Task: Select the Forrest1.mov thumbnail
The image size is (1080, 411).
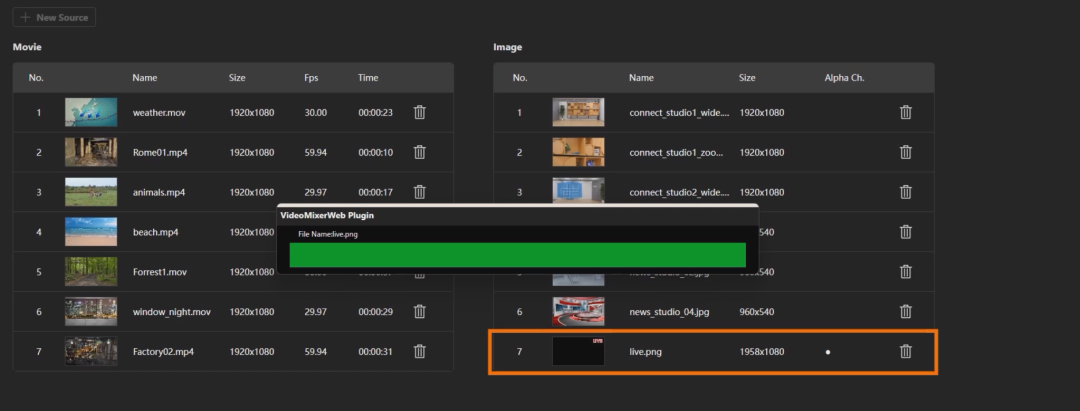Action: coord(91,272)
